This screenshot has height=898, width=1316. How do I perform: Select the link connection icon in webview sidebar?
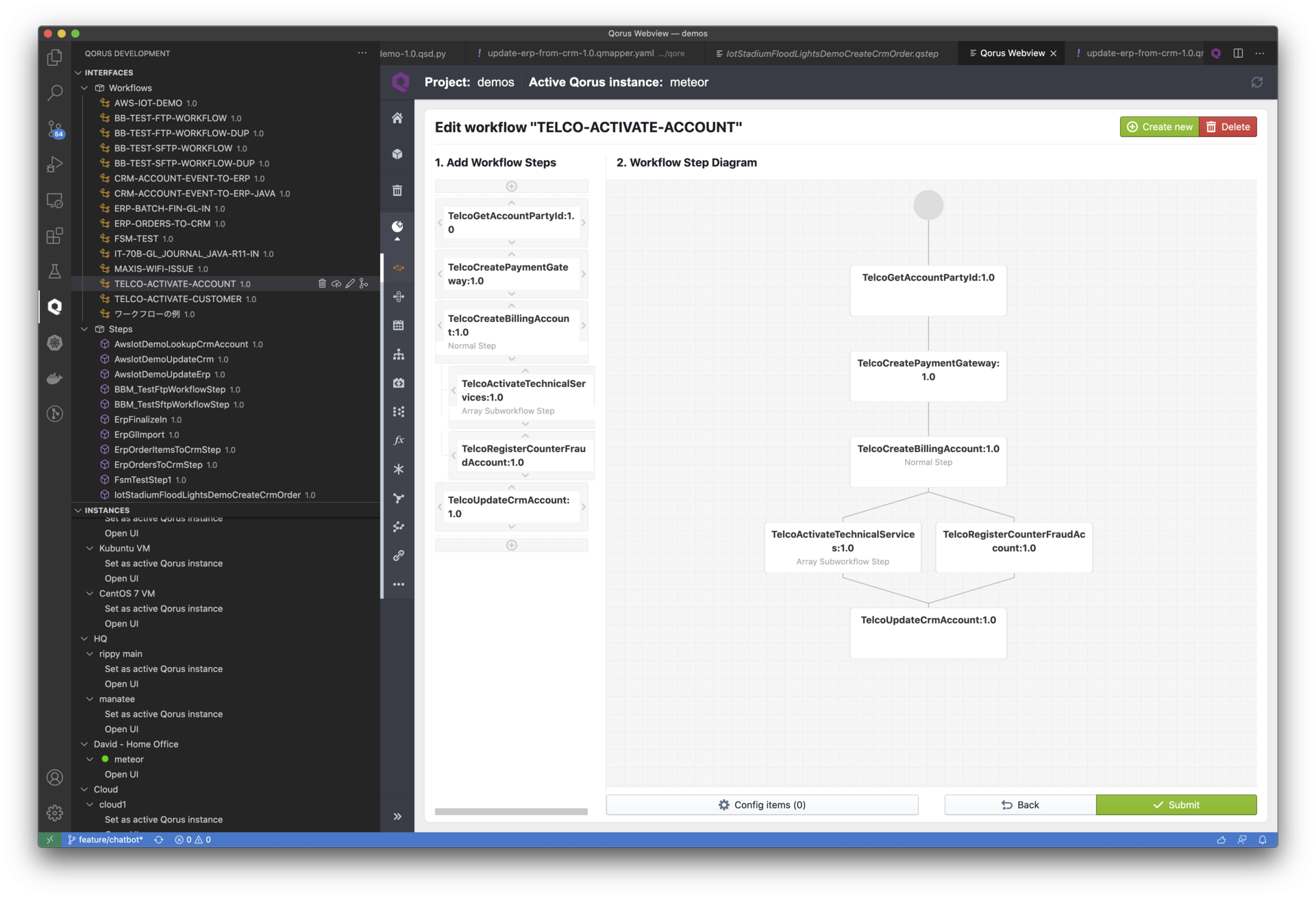(398, 556)
